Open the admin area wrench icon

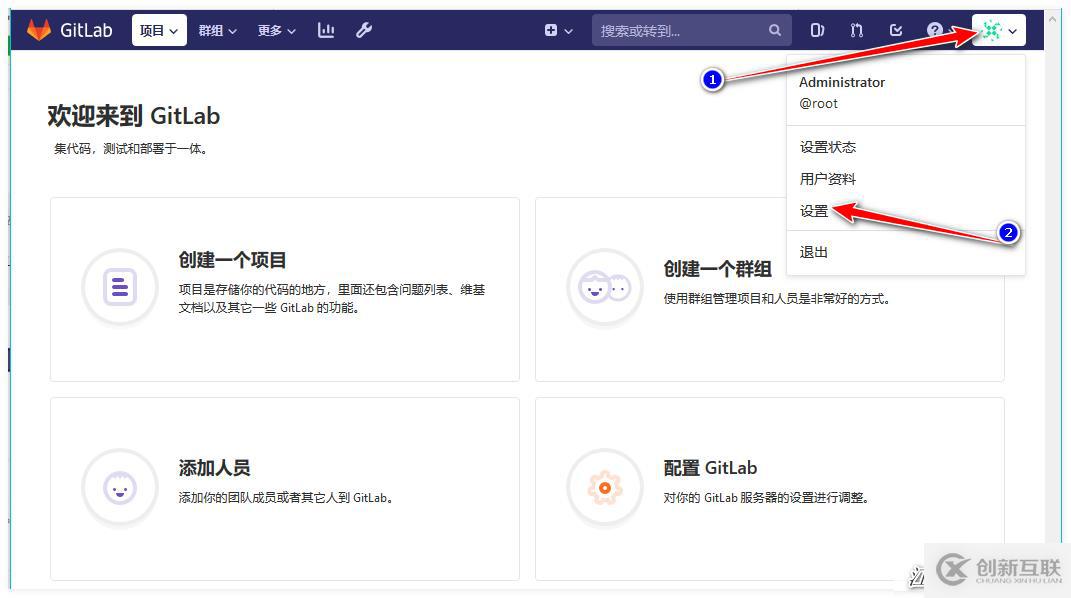[364, 30]
